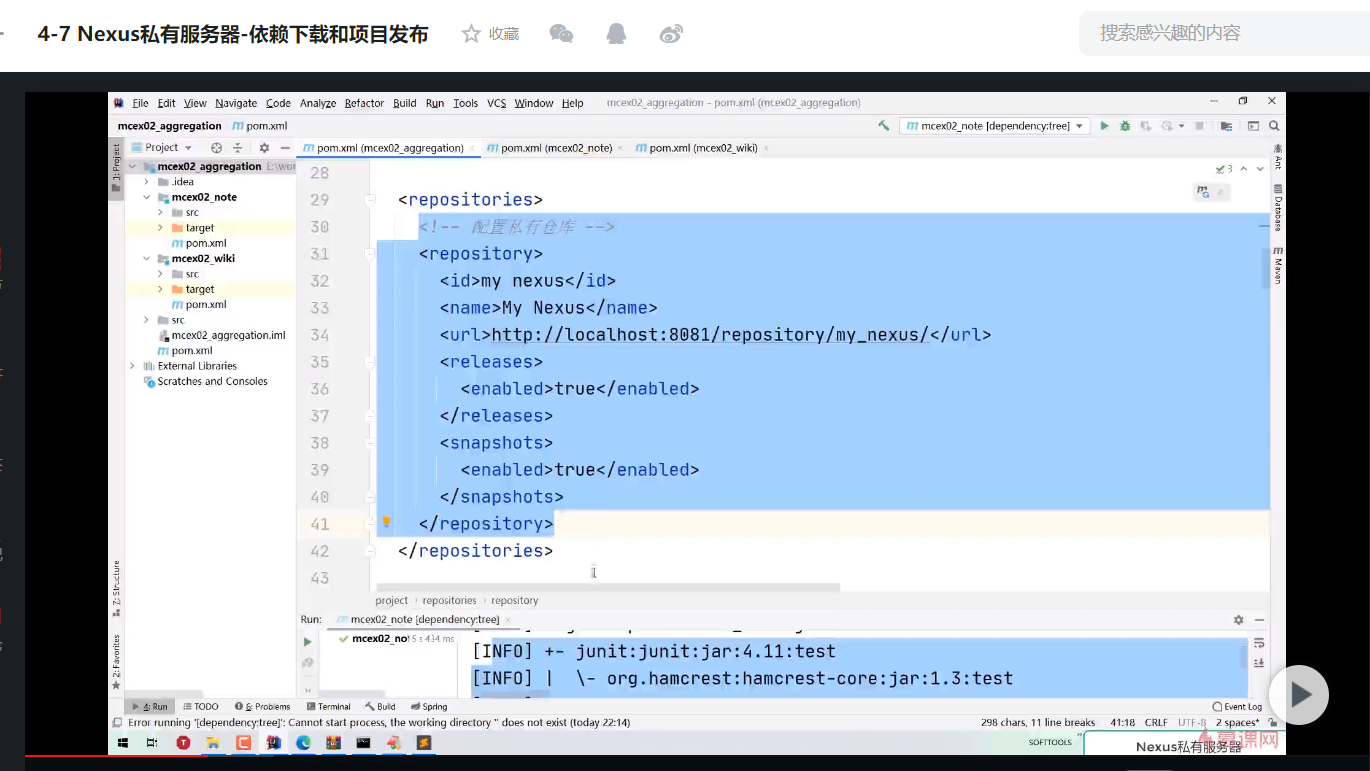Open the File menu
The width and height of the screenshot is (1370, 771).
point(140,103)
